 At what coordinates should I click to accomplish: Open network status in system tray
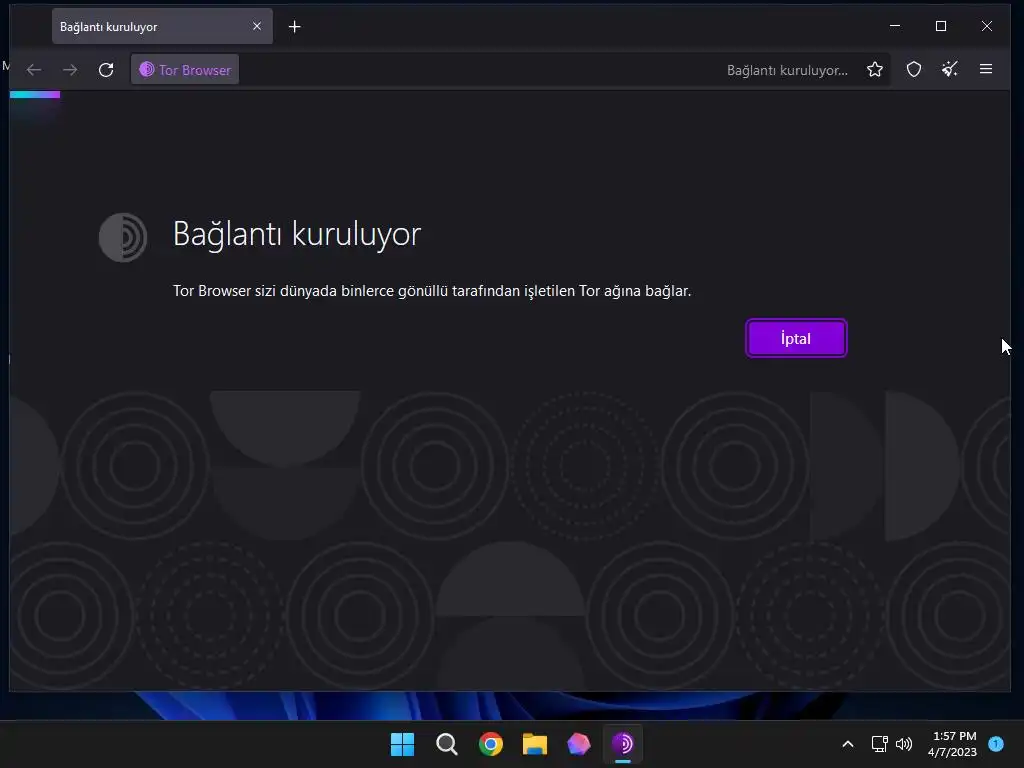coord(880,744)
